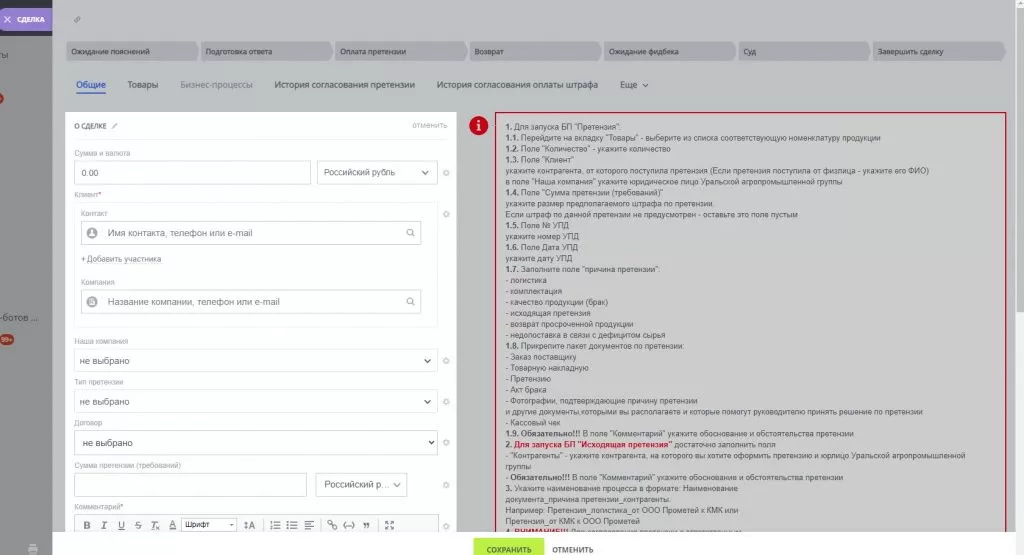
Task: Insert a numbered list in the comment
Action: click(275, 525)
